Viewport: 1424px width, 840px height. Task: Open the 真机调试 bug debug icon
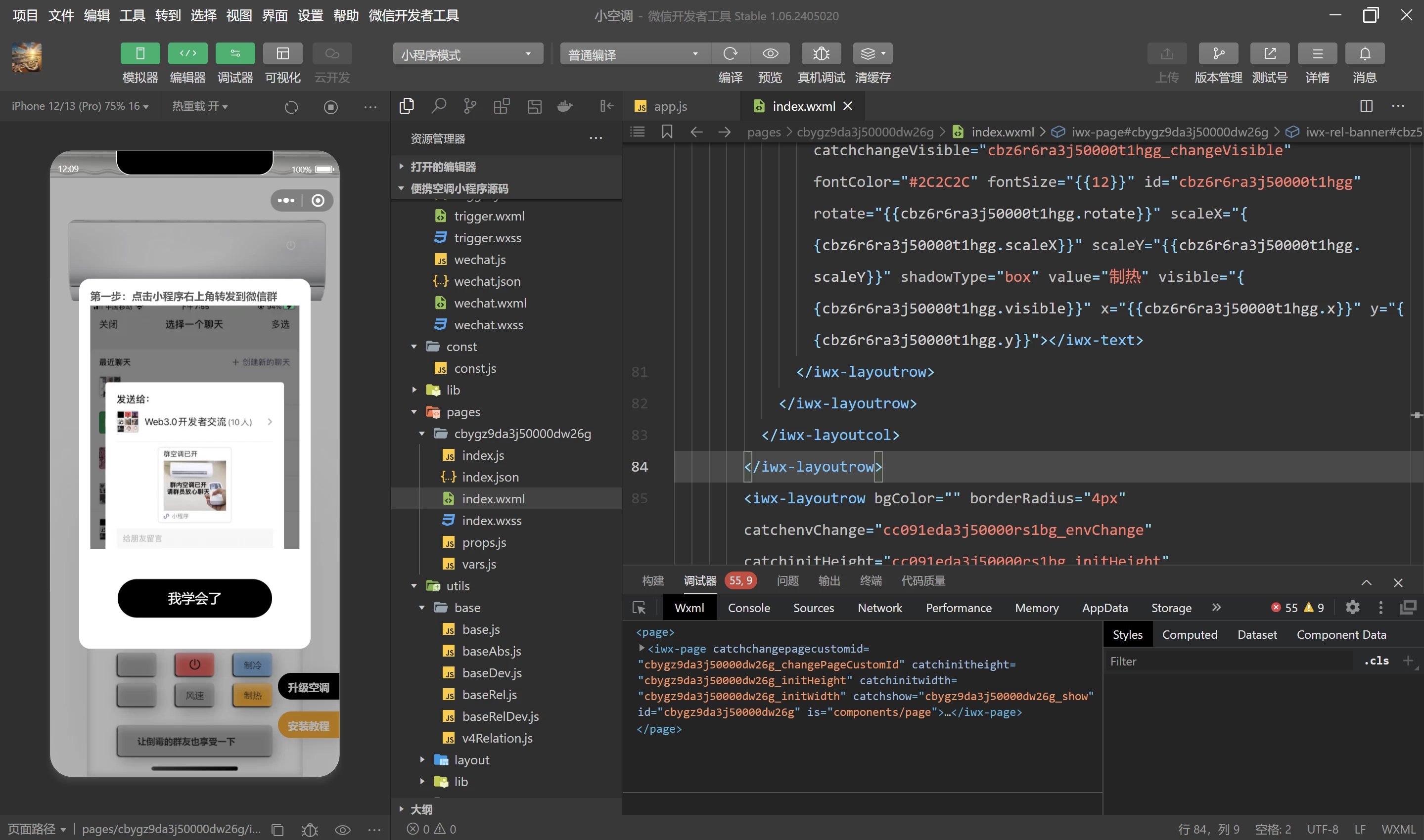[821, 54]
